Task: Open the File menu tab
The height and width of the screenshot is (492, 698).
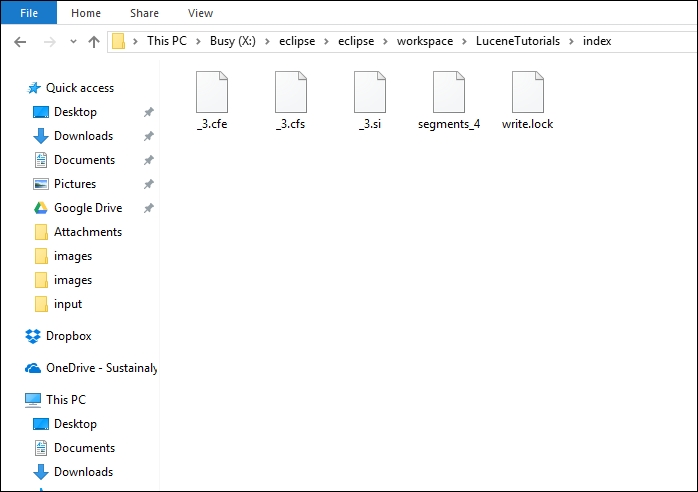Action: (x=28, y=13)
